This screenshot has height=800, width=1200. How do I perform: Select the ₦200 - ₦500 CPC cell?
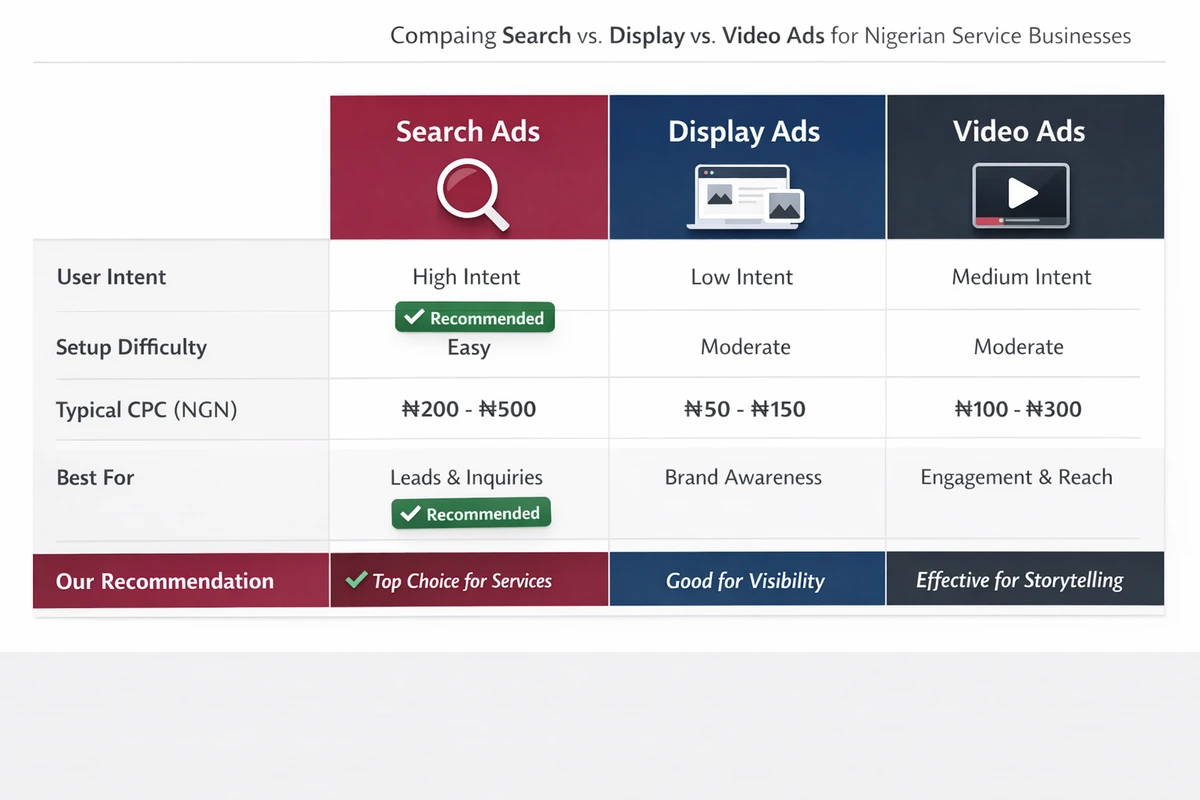click(466, 409)
